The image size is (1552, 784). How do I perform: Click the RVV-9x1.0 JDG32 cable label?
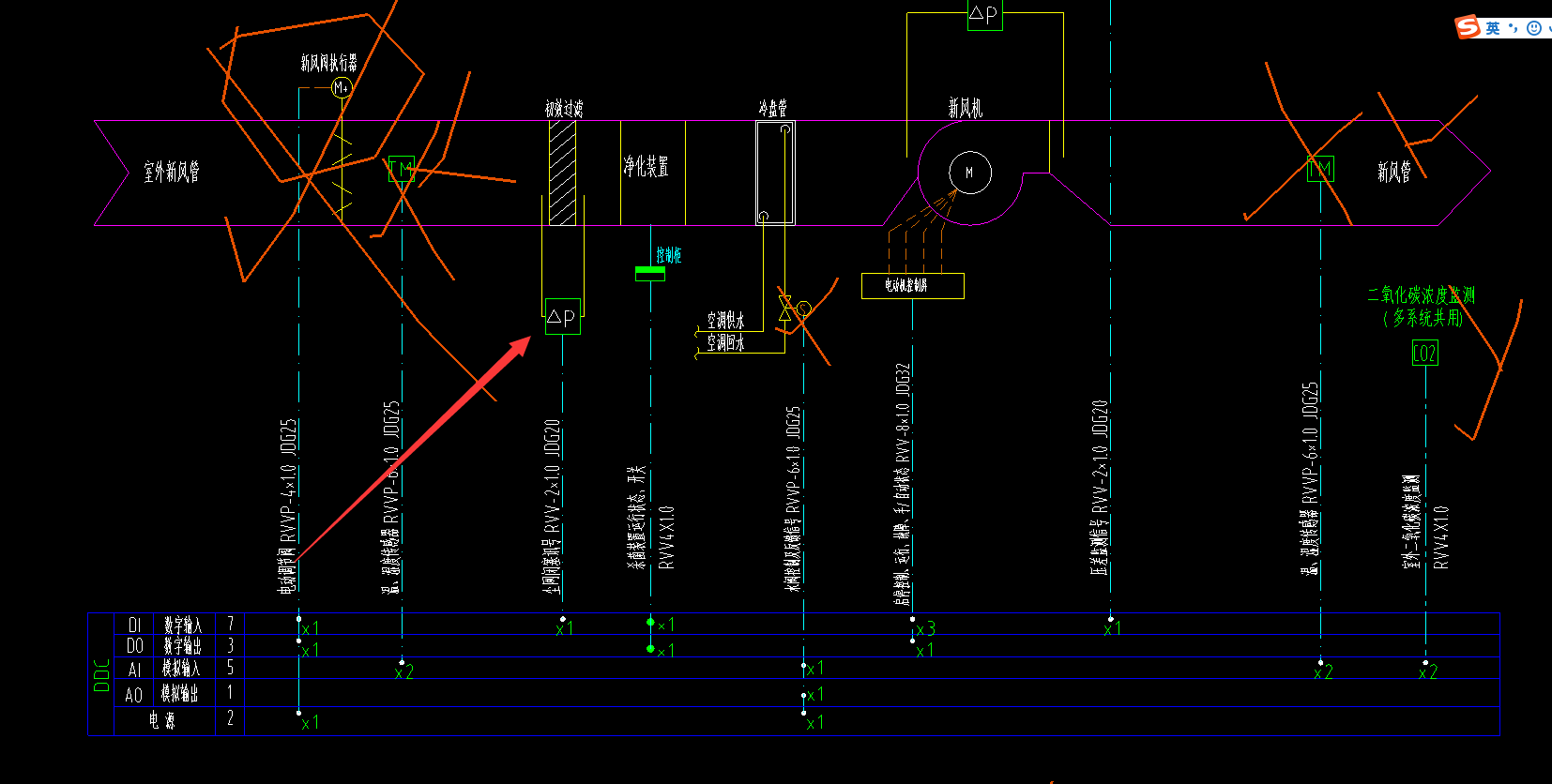[x=903, y=414]
